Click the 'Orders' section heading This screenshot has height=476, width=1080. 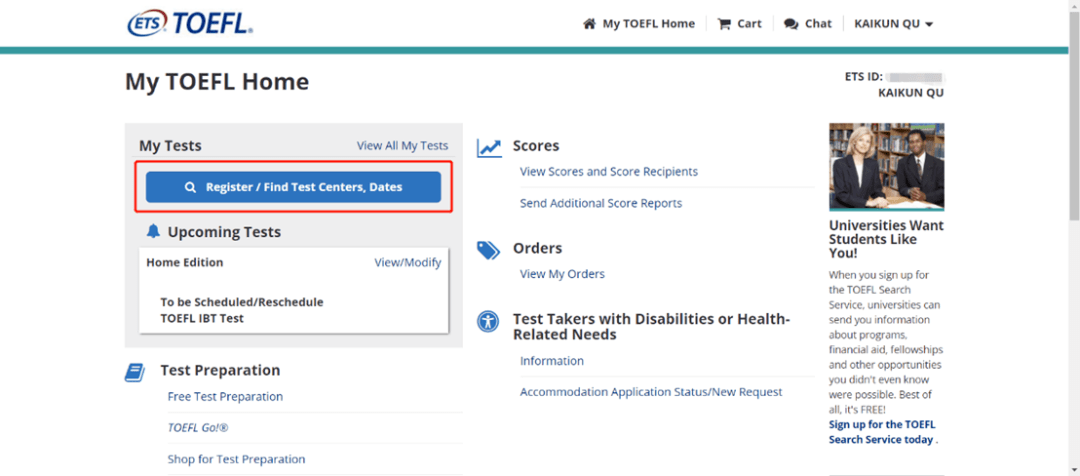click(537, 248)
